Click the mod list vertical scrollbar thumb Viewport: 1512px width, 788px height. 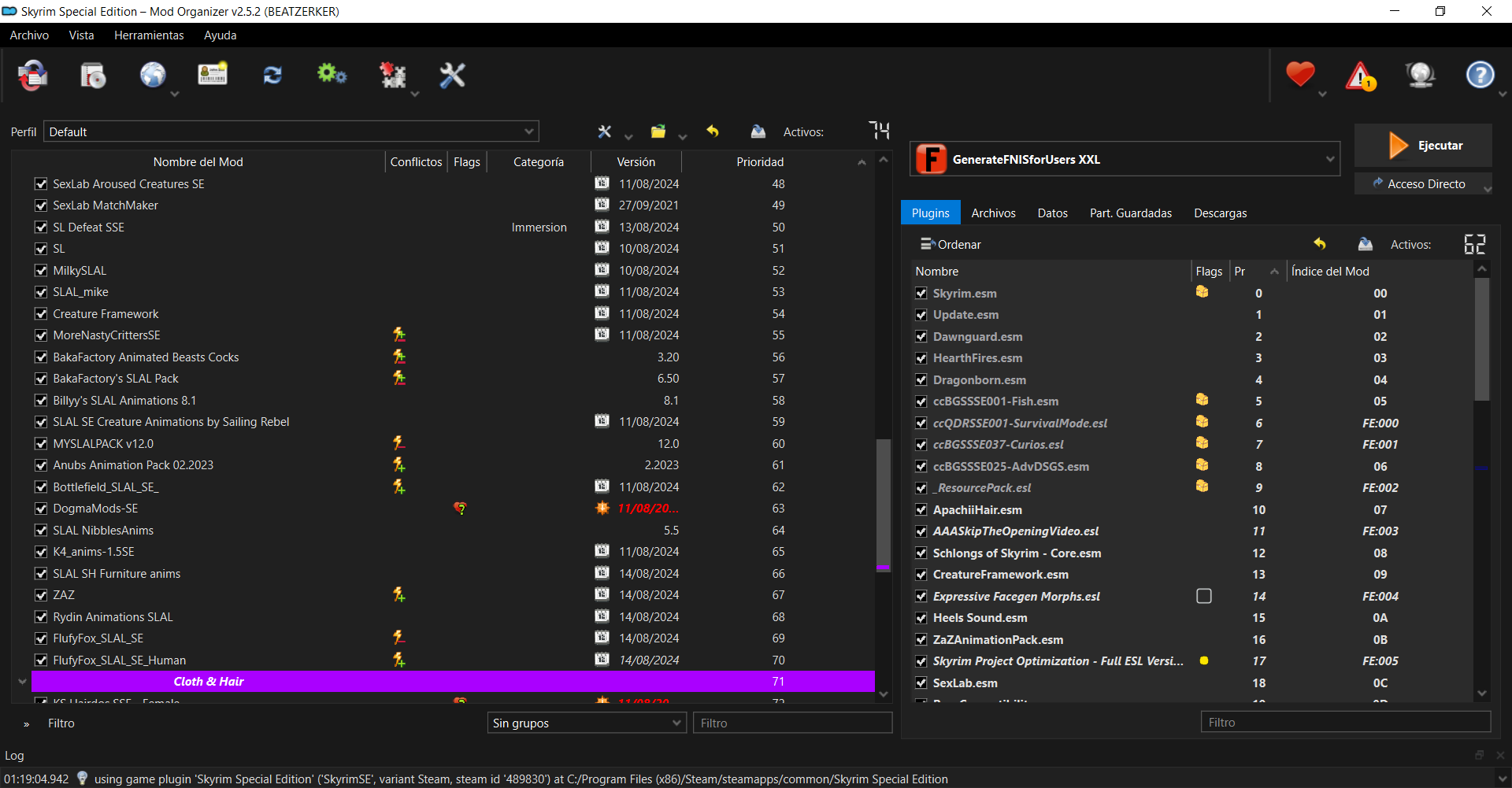click(884, 505)
